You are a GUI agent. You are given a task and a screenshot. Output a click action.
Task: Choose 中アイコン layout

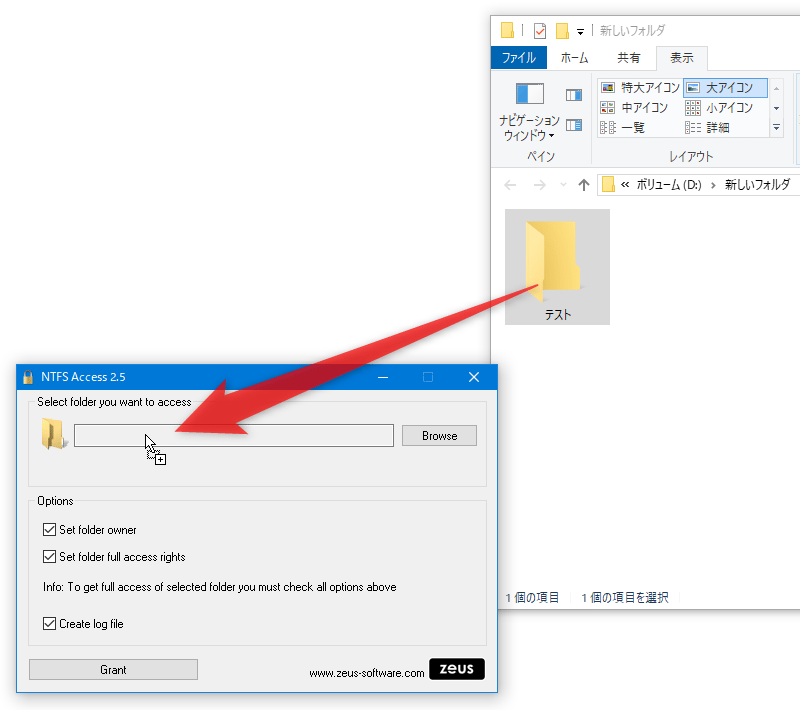634,108
